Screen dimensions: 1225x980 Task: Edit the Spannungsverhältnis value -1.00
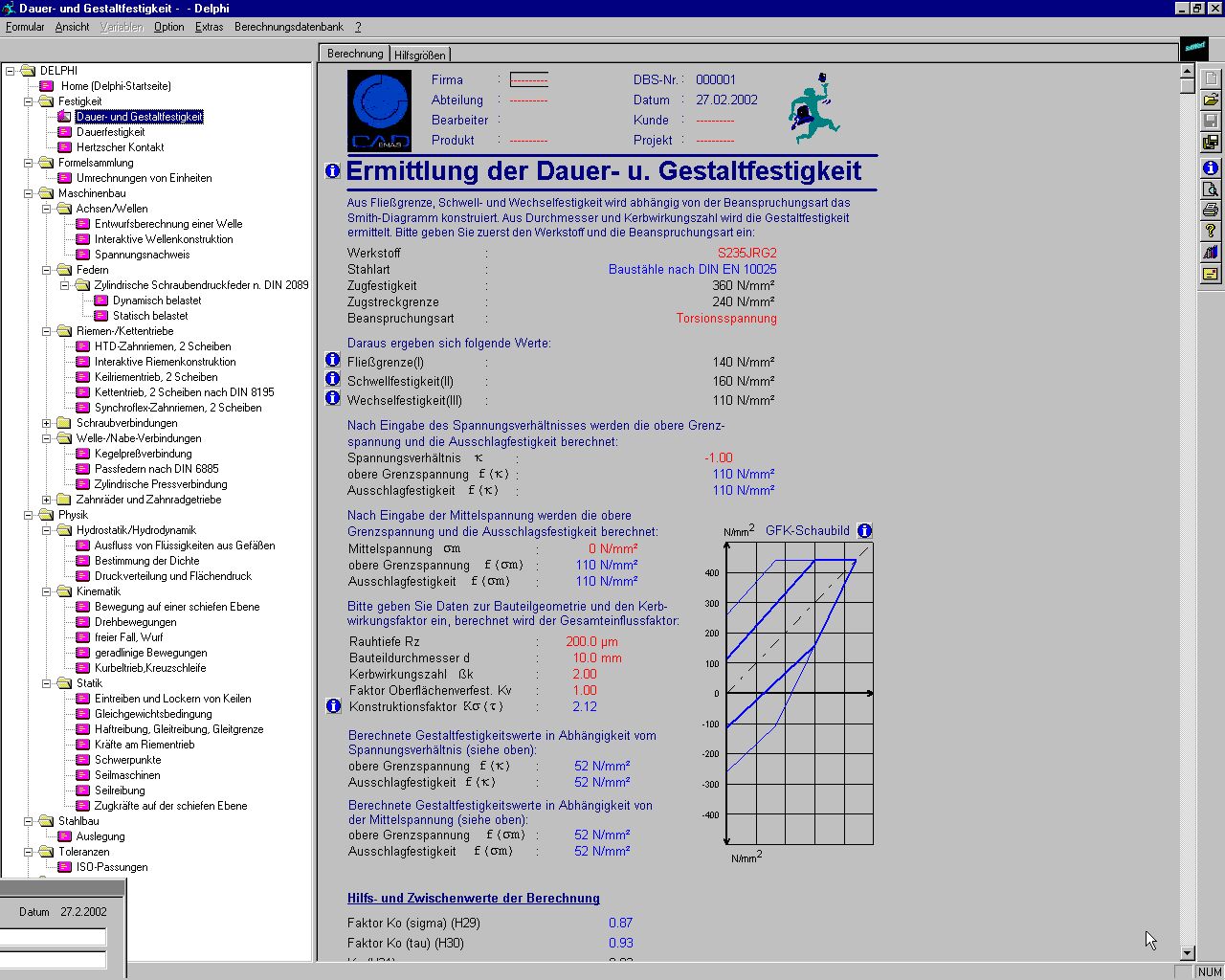click(x=719, y=457)
